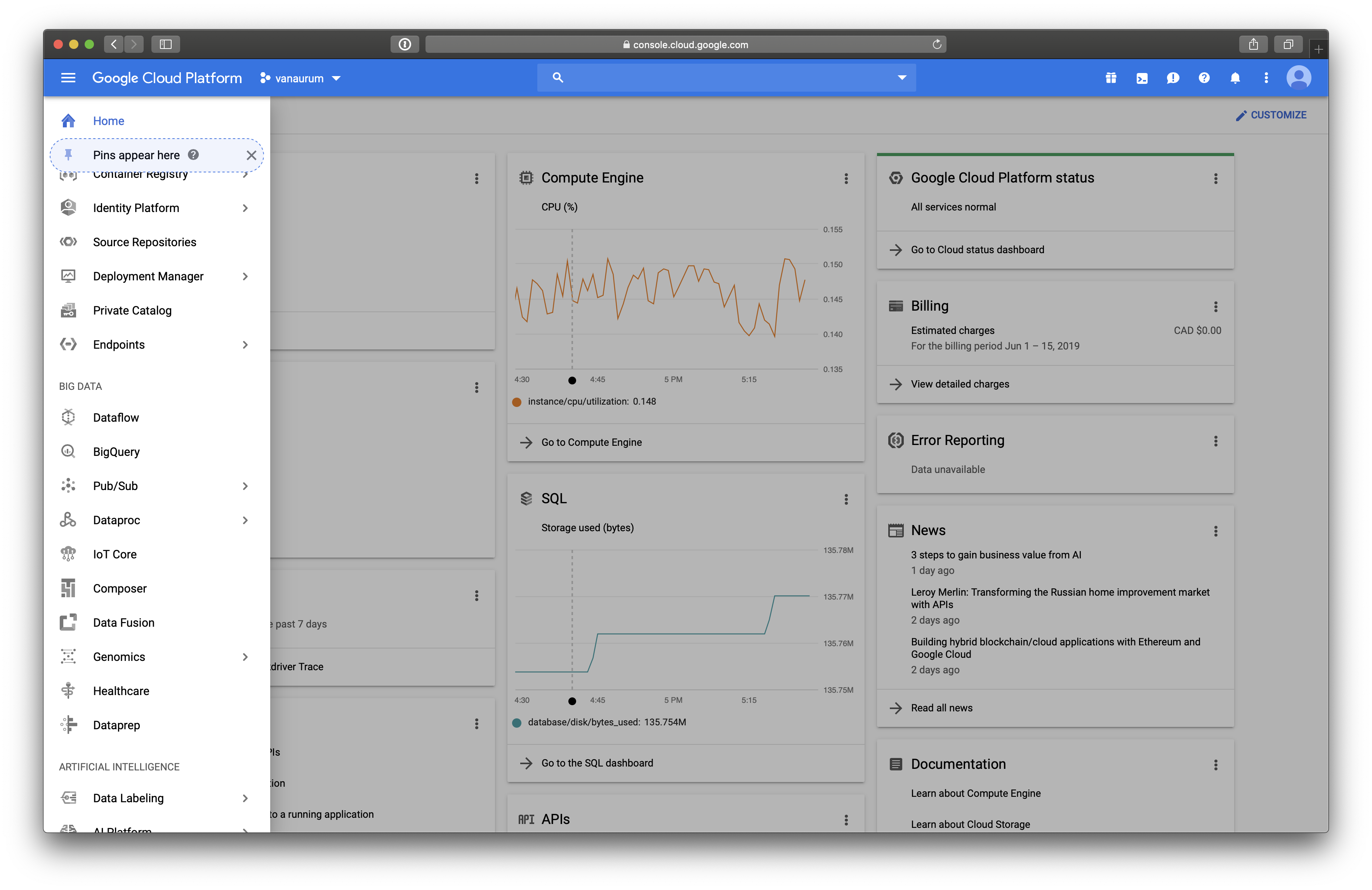The width and height of the screenshot is (1372, 890).
Task: Open the vanaurum project selector dropdown
Action: tap(300, 78)
